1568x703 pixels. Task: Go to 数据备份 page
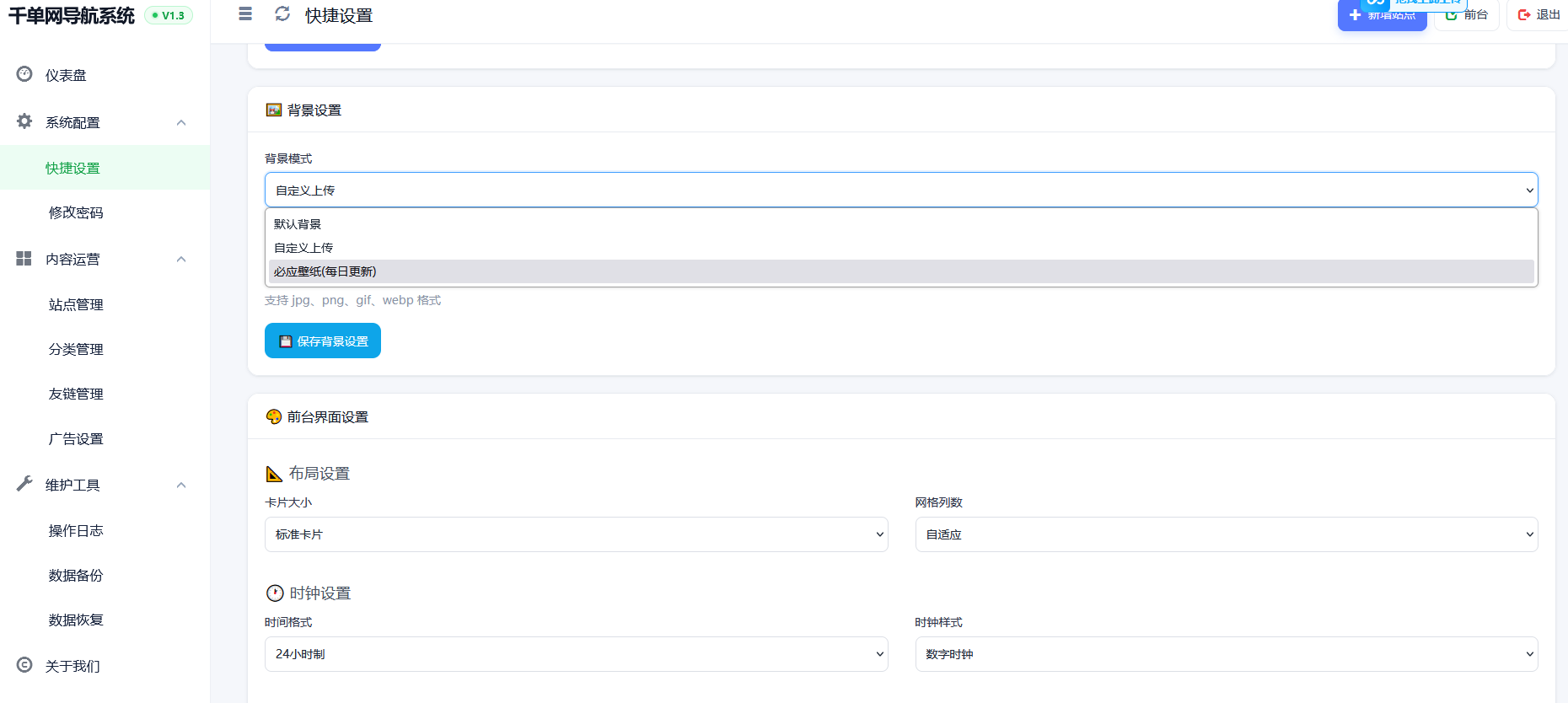click(x=76, y=575)
